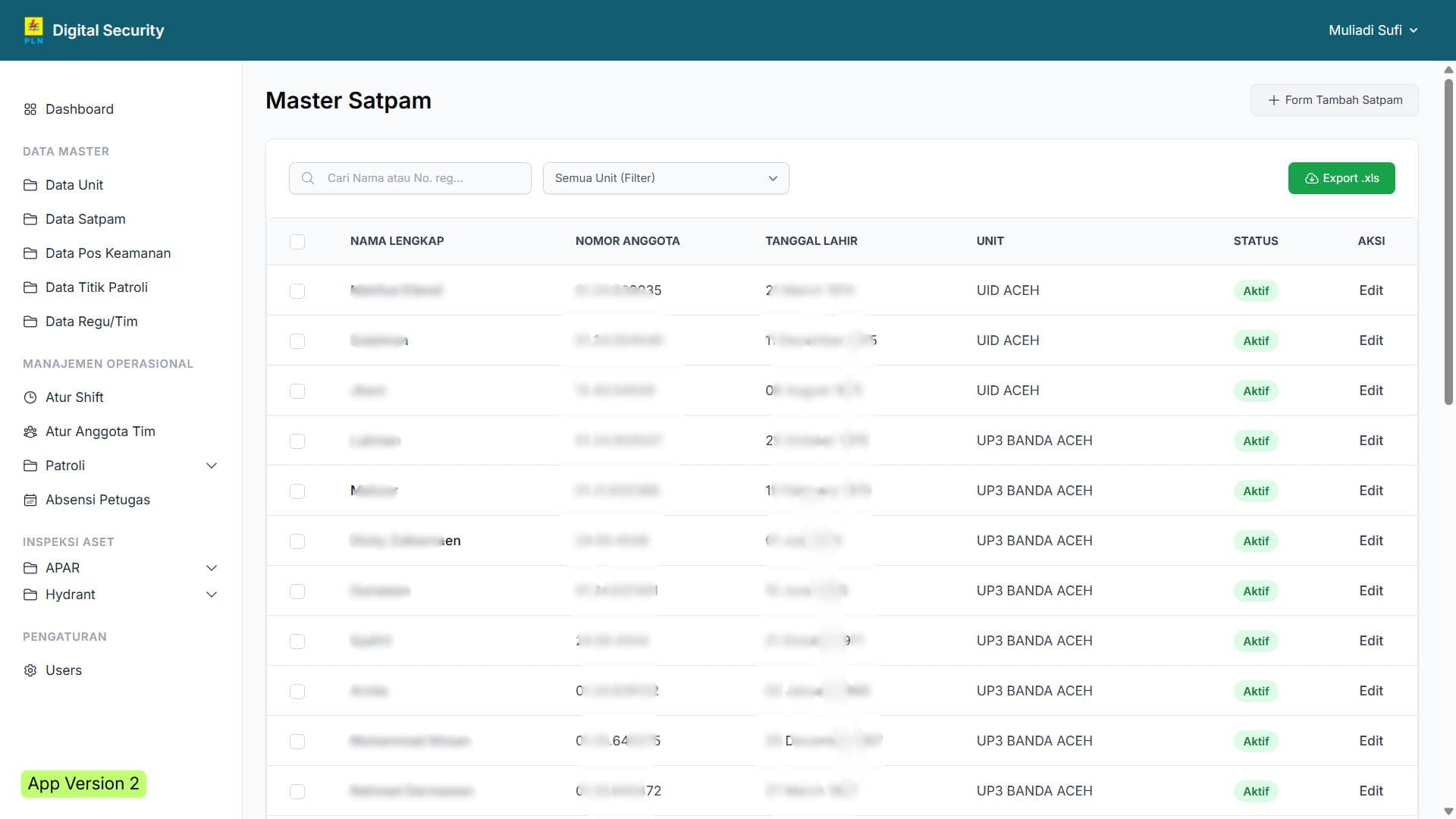Click the STATUS column header
Image resolution: width=1456 pixels, height=819 pixels.
tap(1255, 241)
